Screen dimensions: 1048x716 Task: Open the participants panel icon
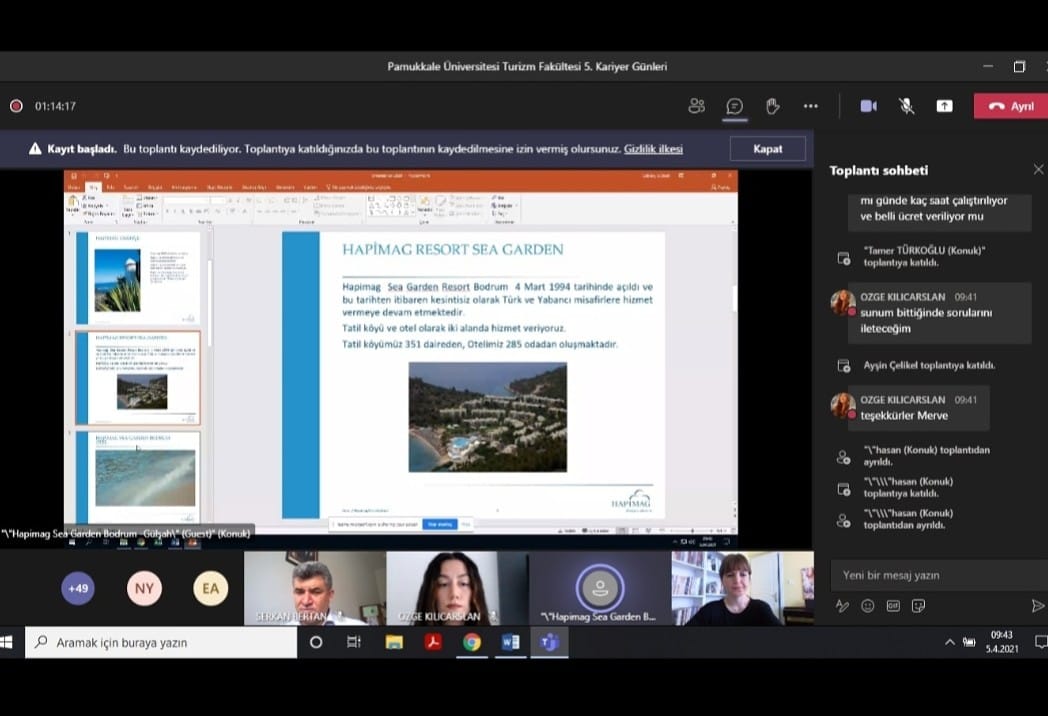click(x=696, y=106)
